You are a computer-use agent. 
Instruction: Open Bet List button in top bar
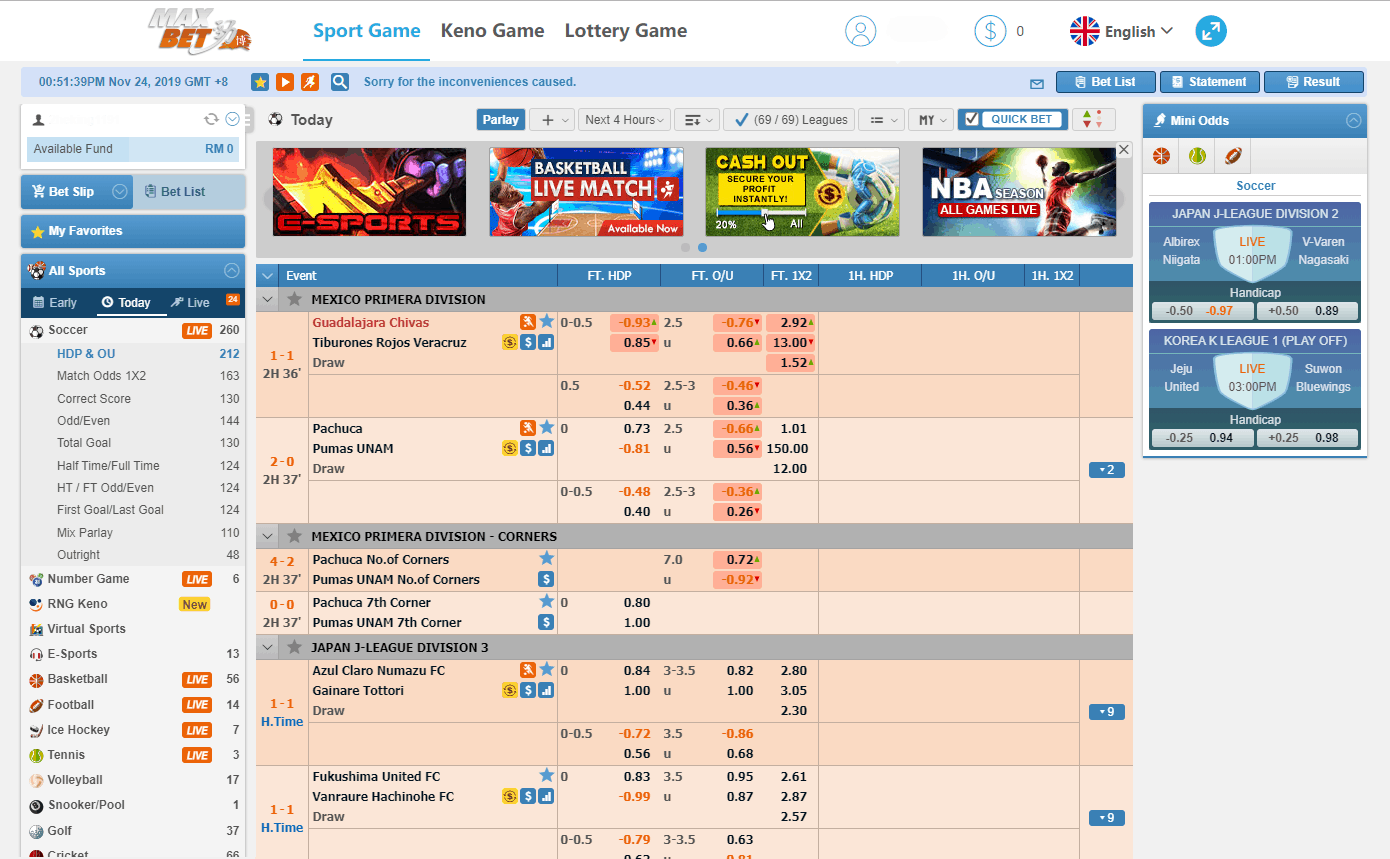click(1106, 82)
